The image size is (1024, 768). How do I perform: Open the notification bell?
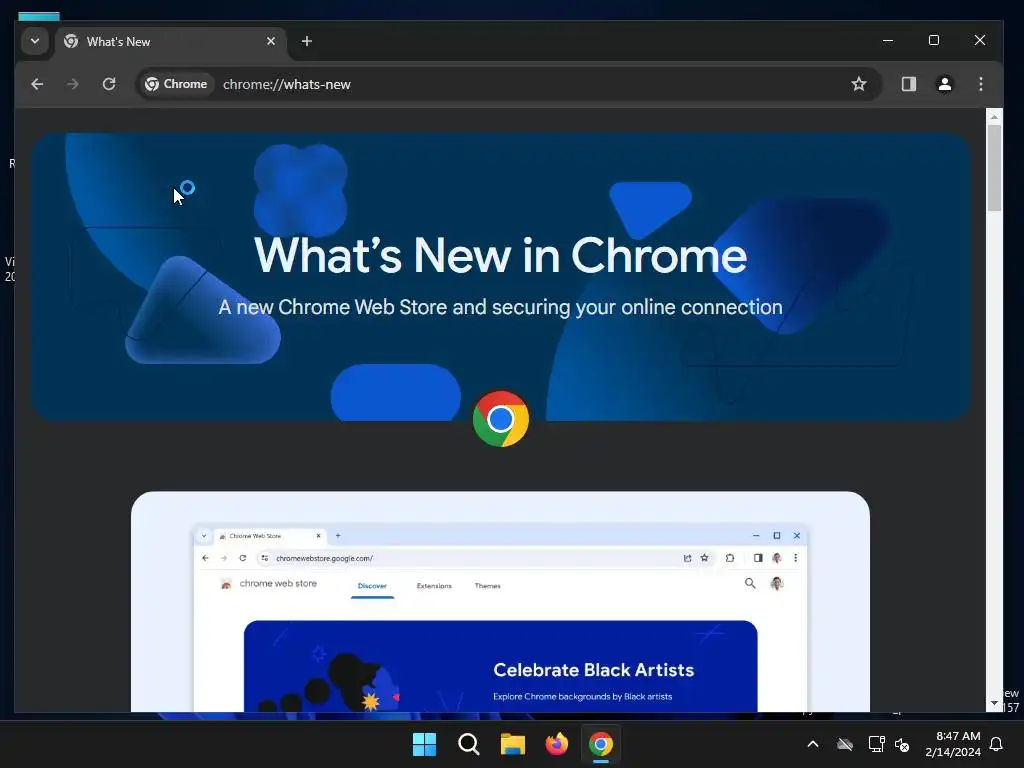pos(997,744)
